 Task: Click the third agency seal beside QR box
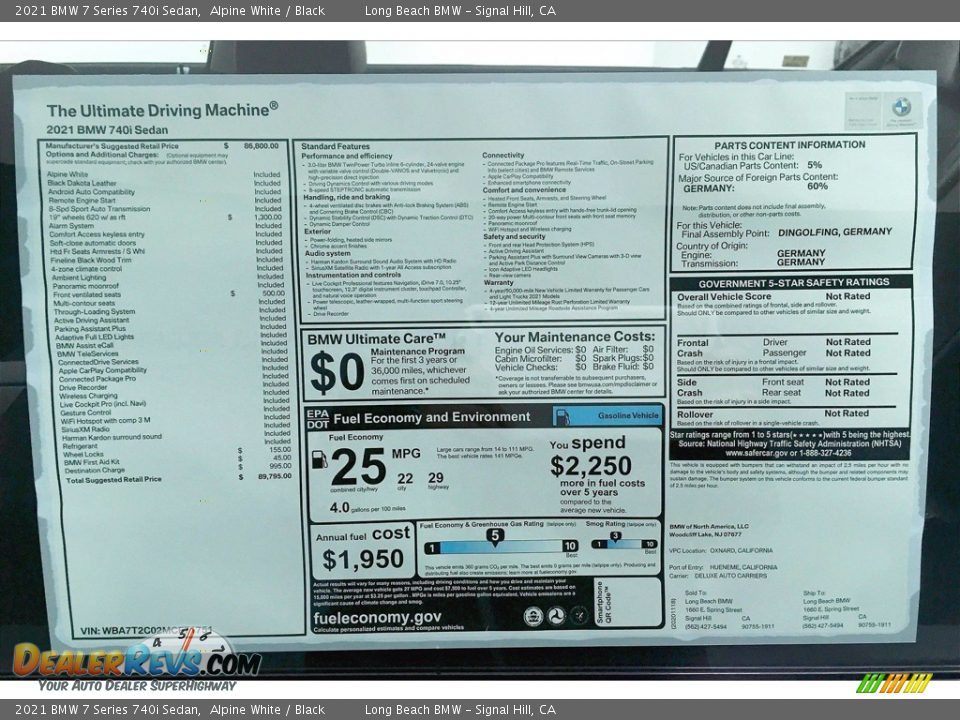(579, 615)
